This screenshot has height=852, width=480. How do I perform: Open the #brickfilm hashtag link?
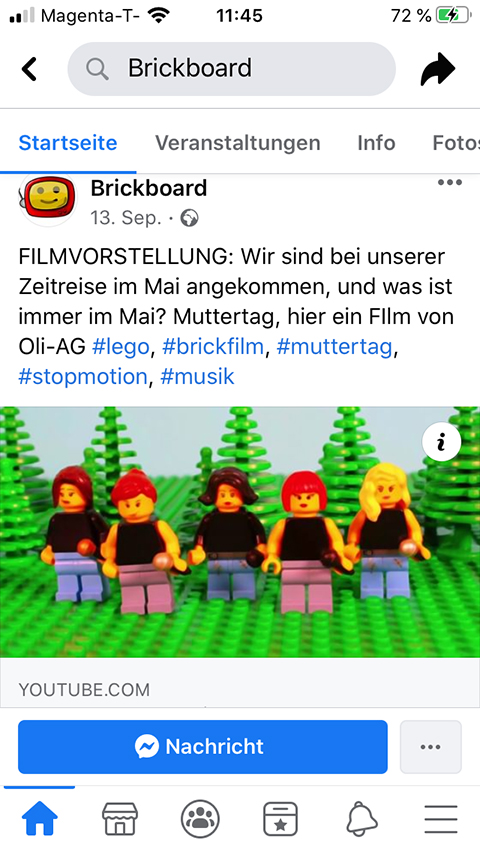tap(213, 347)
